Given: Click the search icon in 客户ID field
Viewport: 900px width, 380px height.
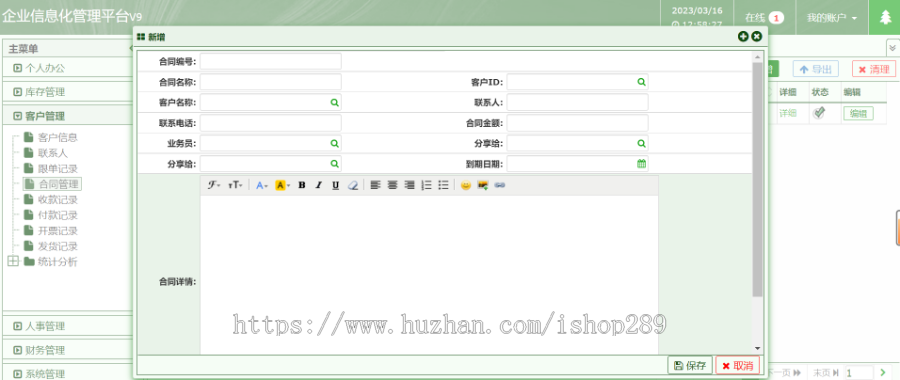Looking at the screenshot, I should coord(641,82).
